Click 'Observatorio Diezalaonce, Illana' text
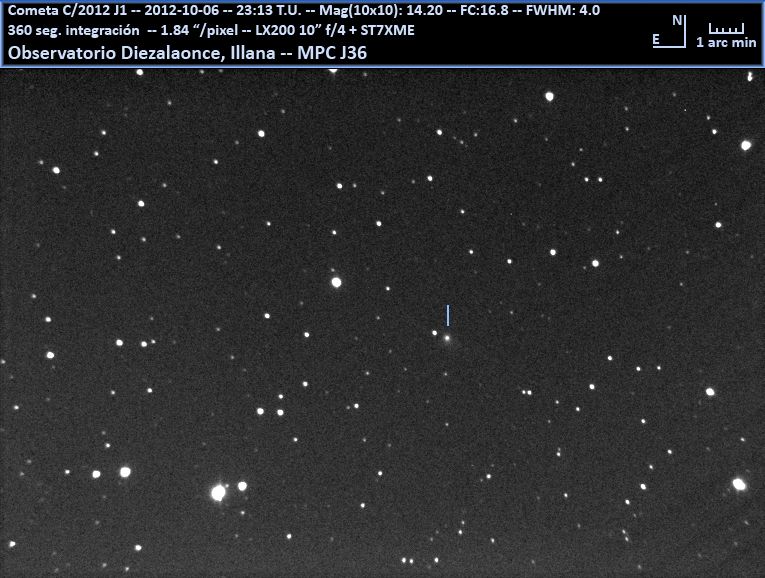Screen dimensions: 765x578 (141, 53)
